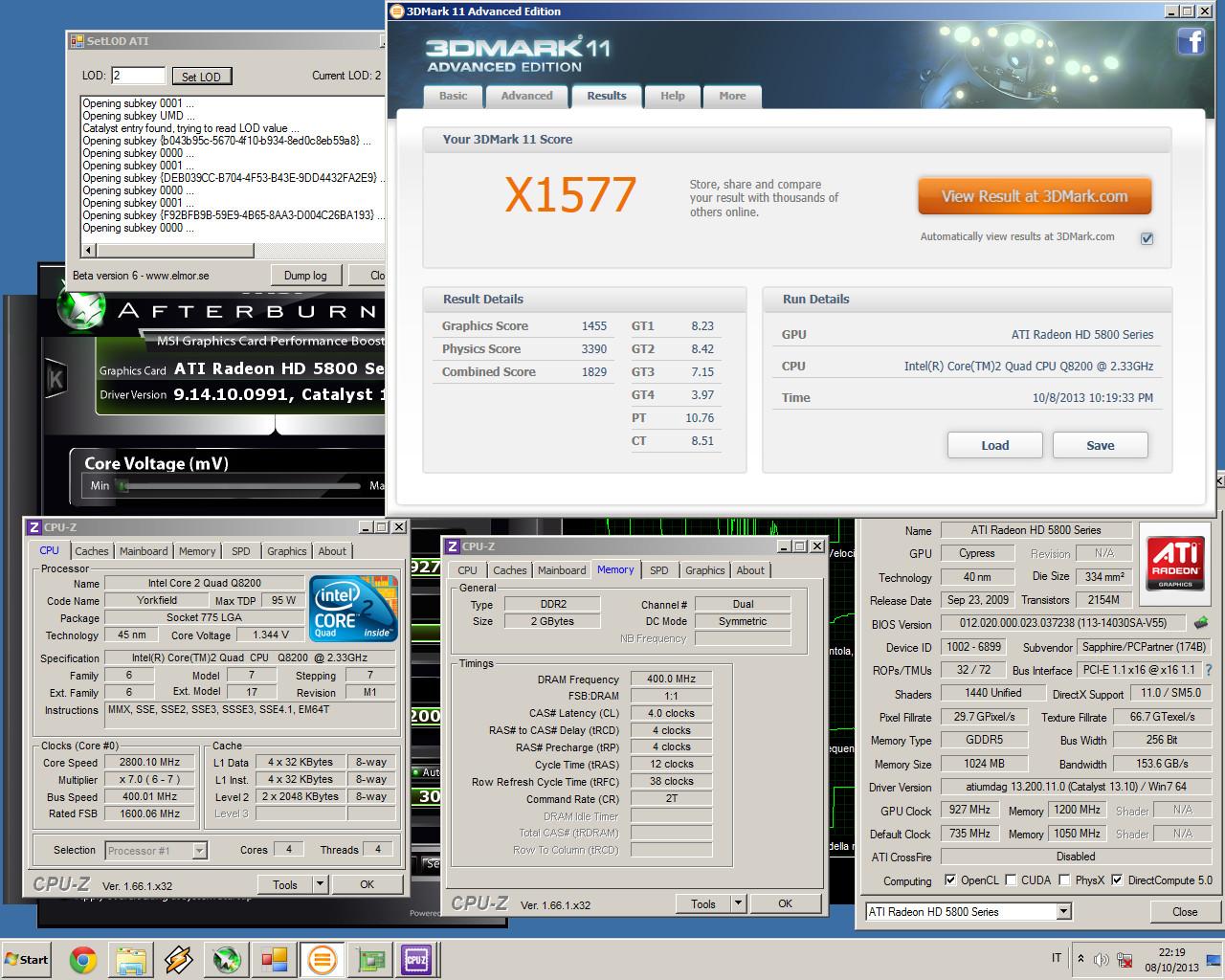Open the More tab in 3DMark 11

click(x=732, y=96)
